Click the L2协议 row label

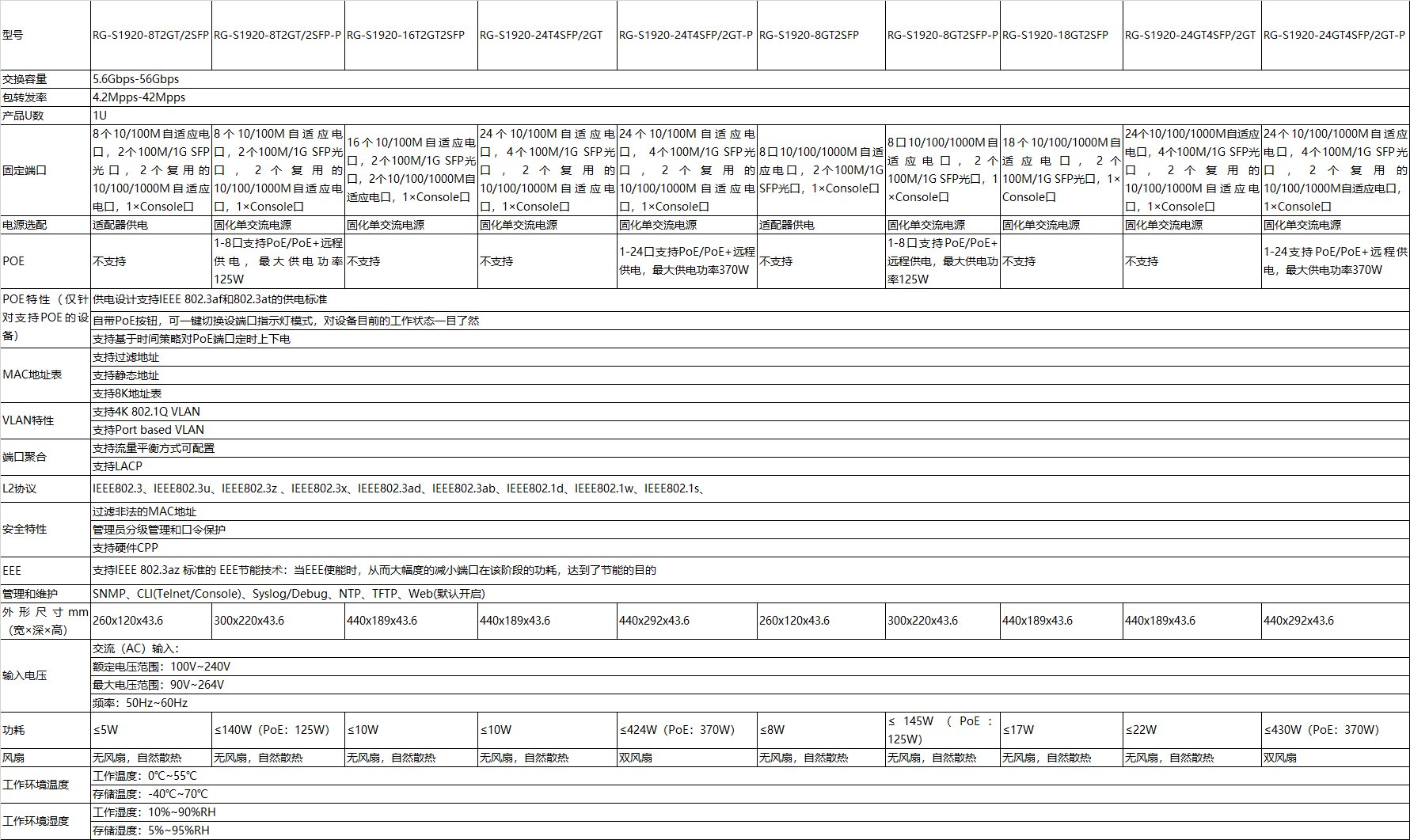coord(20,488)
